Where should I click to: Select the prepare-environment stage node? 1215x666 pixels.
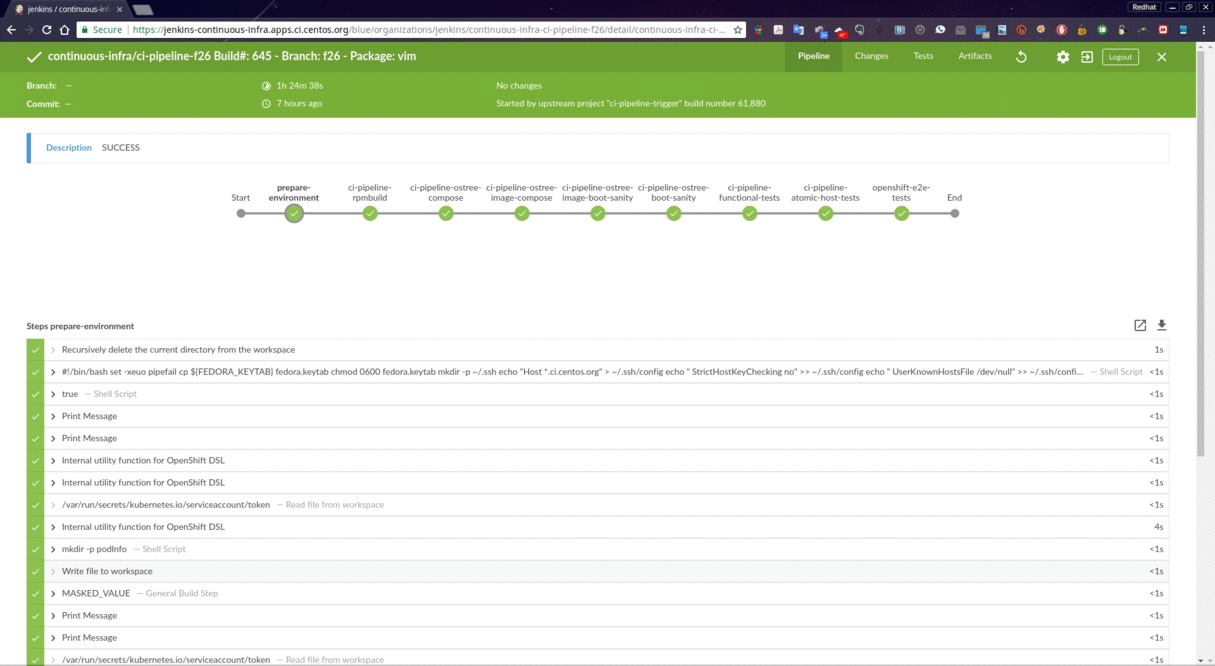(x=294, y=213)
